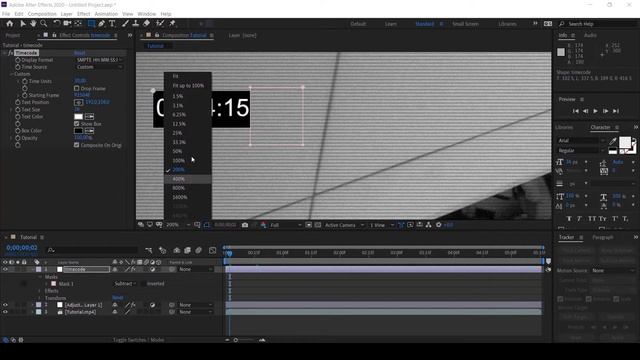Select the Clone Stamp tool
The width and height of the screenshot is (640, 360).
(136, 24)
